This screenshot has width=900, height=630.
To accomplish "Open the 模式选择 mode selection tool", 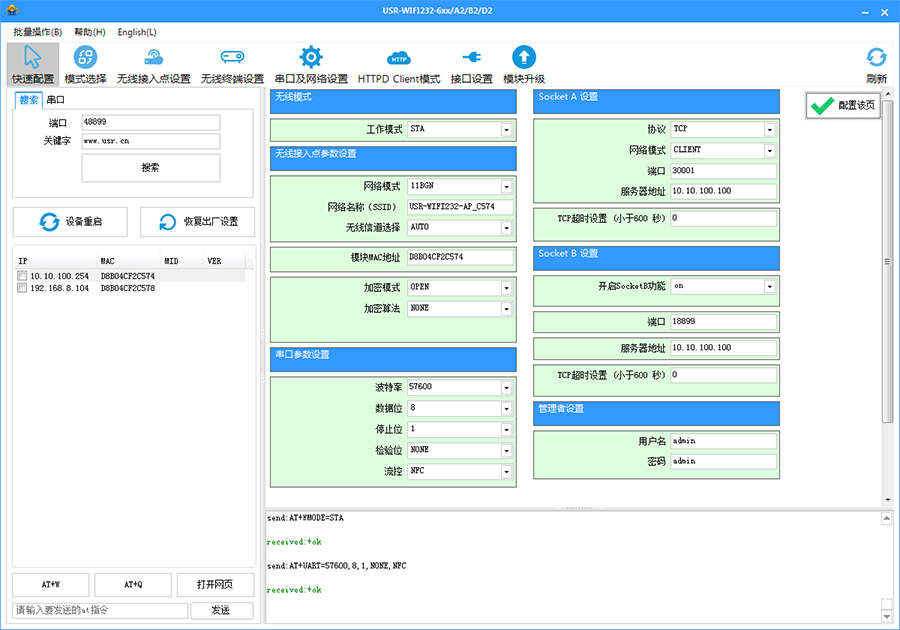I will point(85,64).
